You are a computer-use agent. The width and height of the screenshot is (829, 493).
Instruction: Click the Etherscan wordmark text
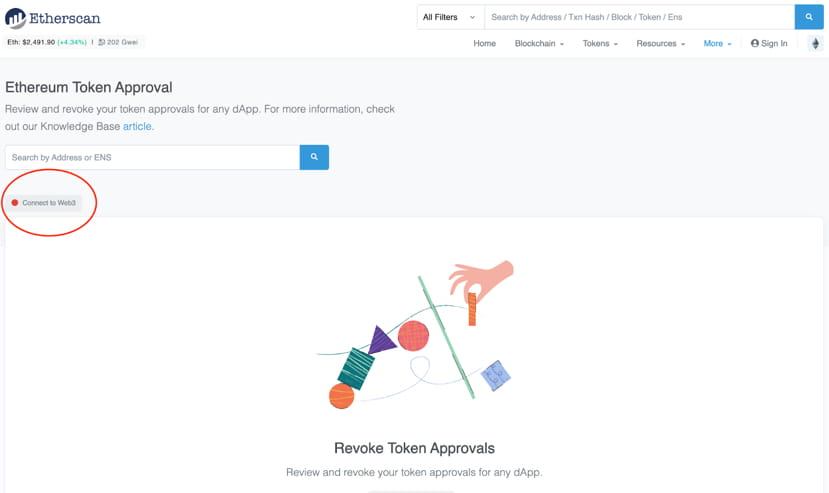coord(65,18)
